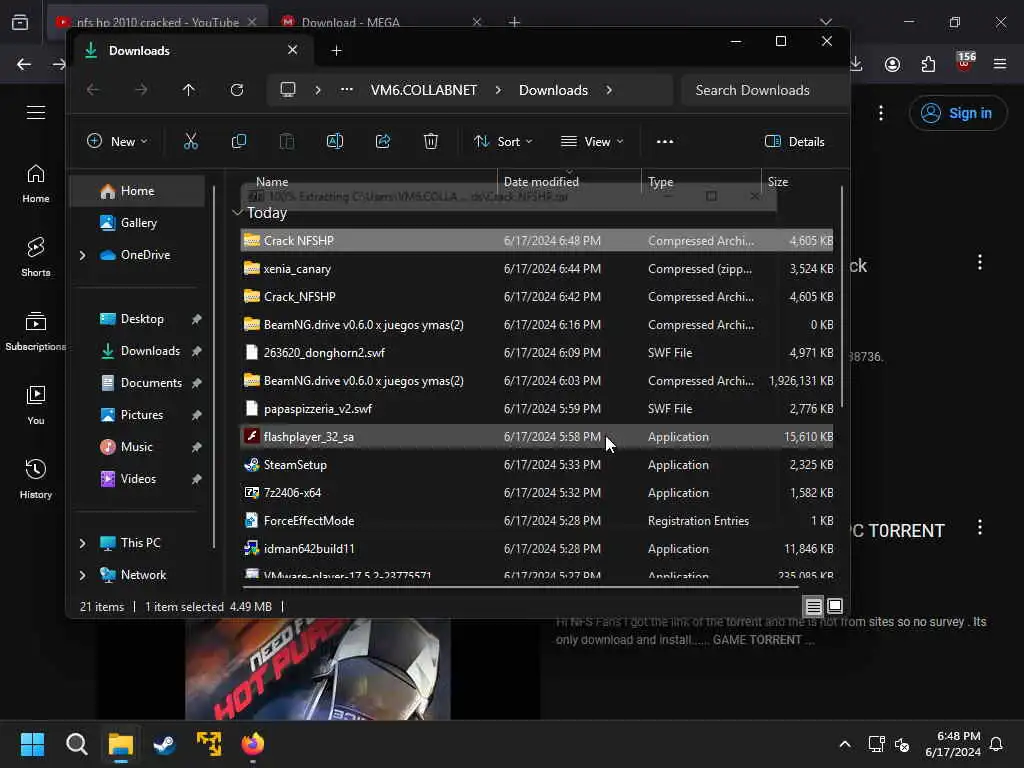Click the Copy icon in Explorer toolbar
This screenshot has width=1024, height=768.
pos(239,141)
